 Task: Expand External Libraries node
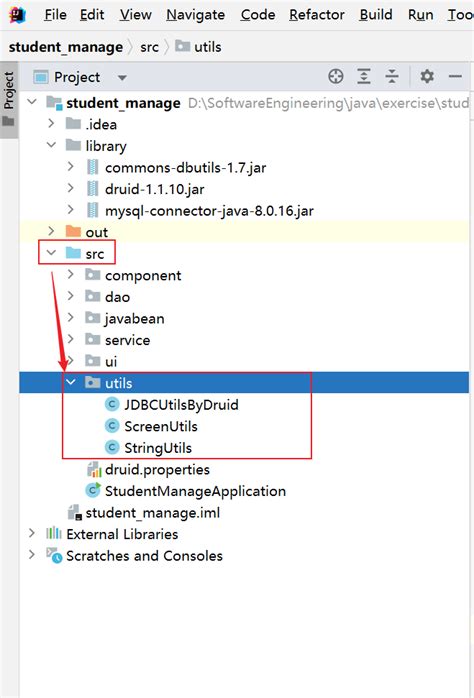pyautogui.click(x=32, y=533)
